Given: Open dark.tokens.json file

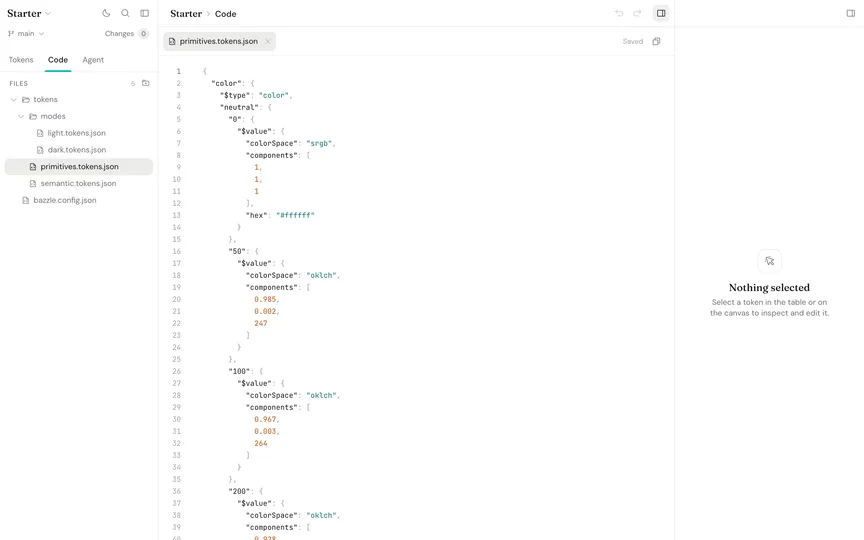Looking at the screenshot, I should point(77,150).
